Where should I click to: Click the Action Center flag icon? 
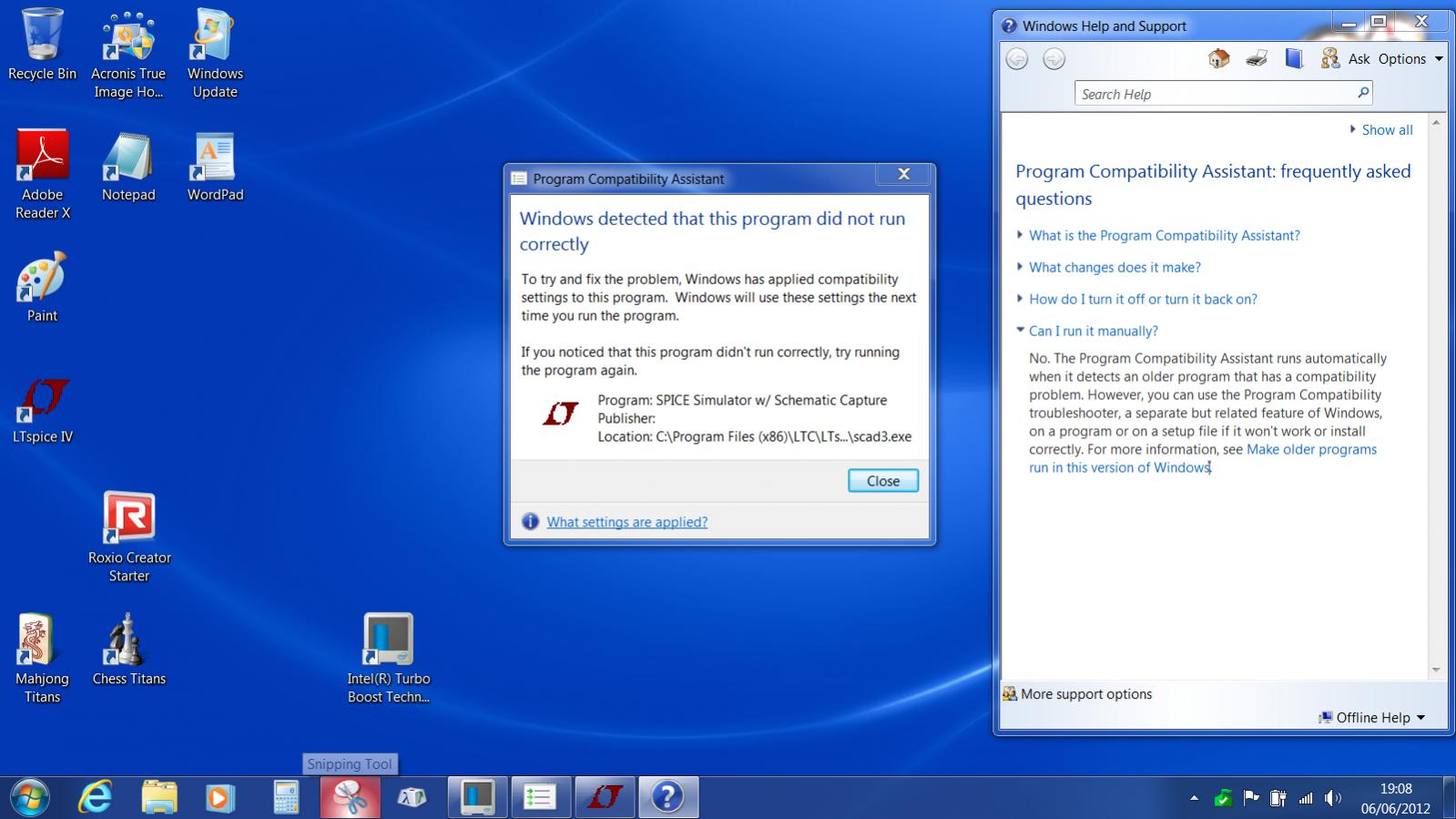(x=1251, y=798)
